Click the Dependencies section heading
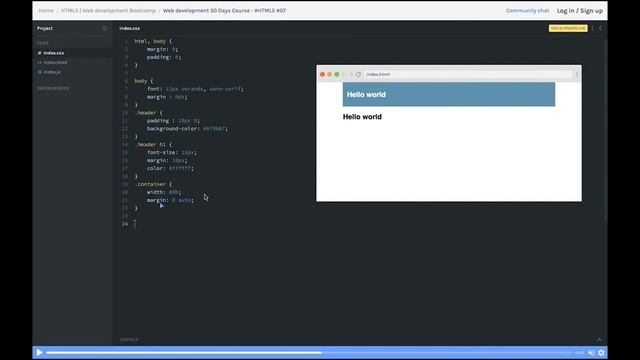 pos(53,89)
